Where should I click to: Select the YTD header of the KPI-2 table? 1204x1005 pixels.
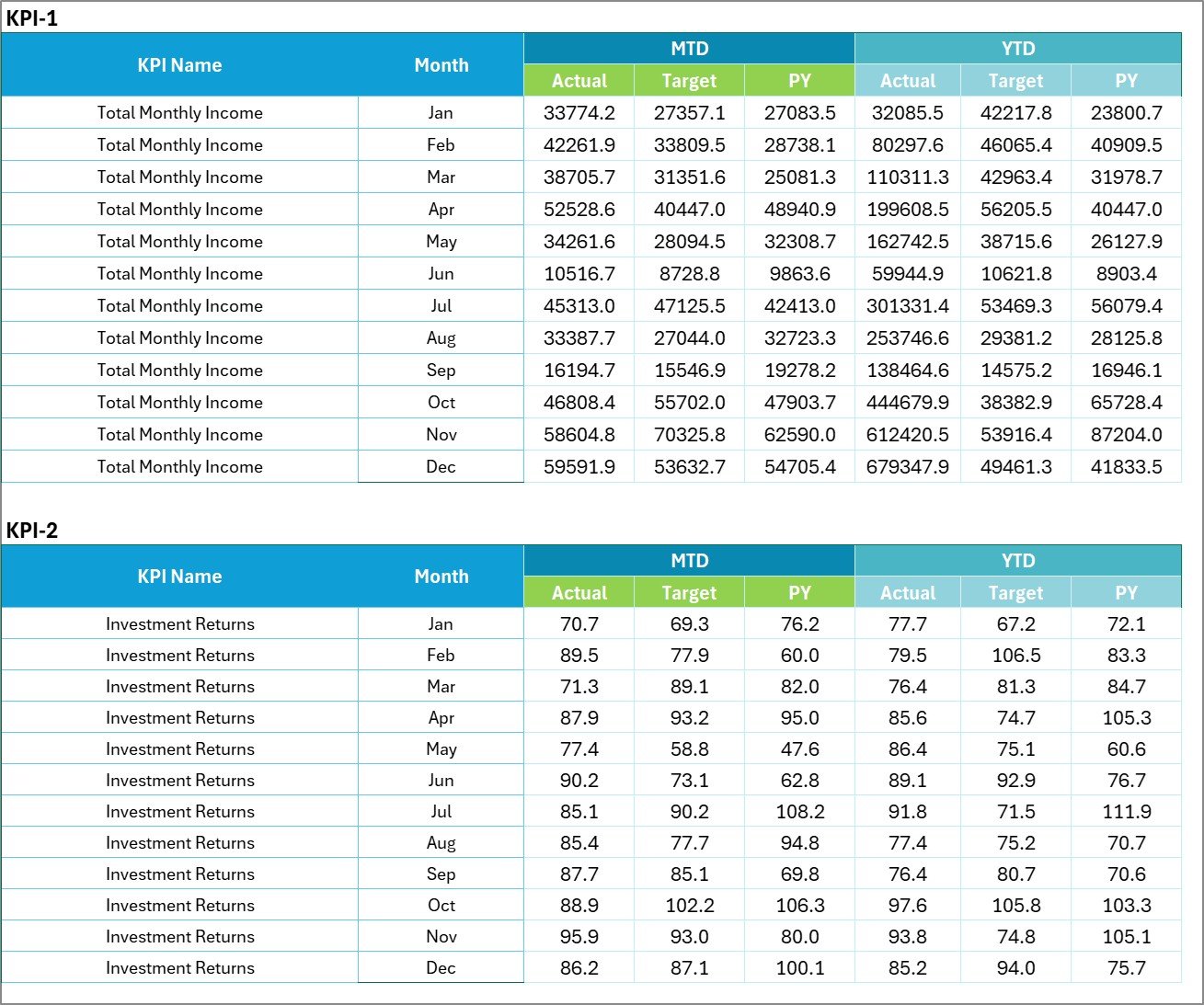point(1017,560)
